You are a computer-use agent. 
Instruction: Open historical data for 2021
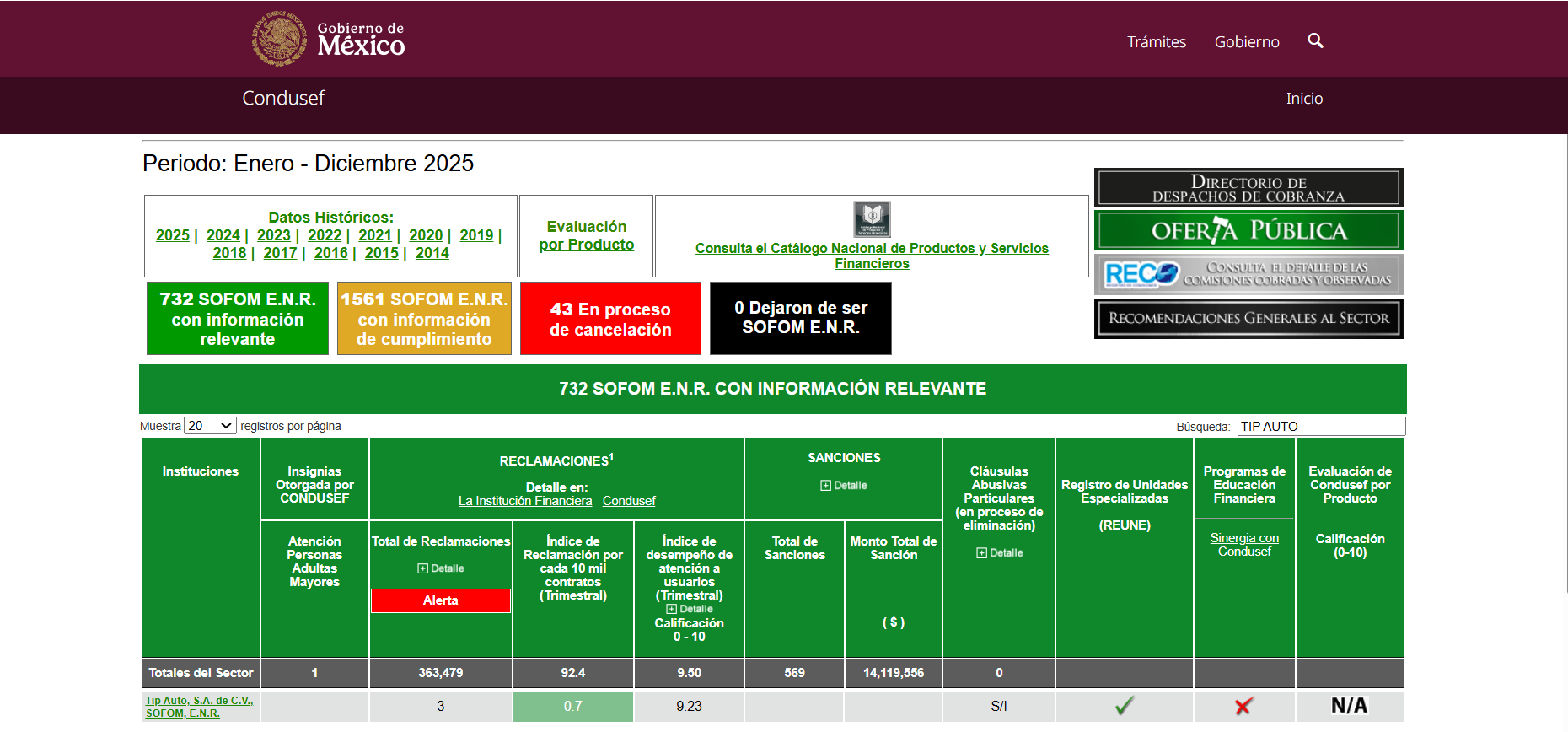(x=375, y=235)
